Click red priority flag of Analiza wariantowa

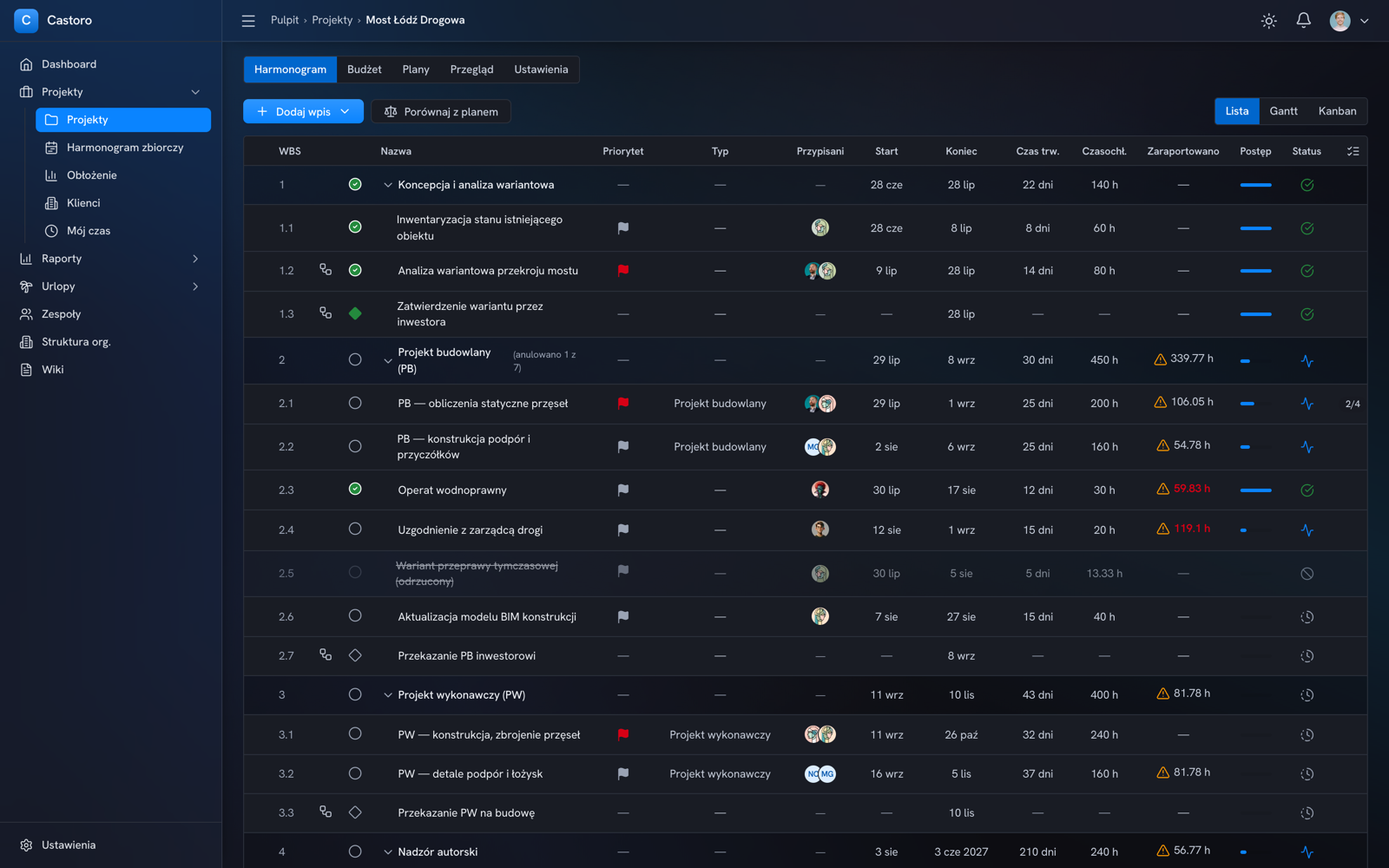(623, 271)
